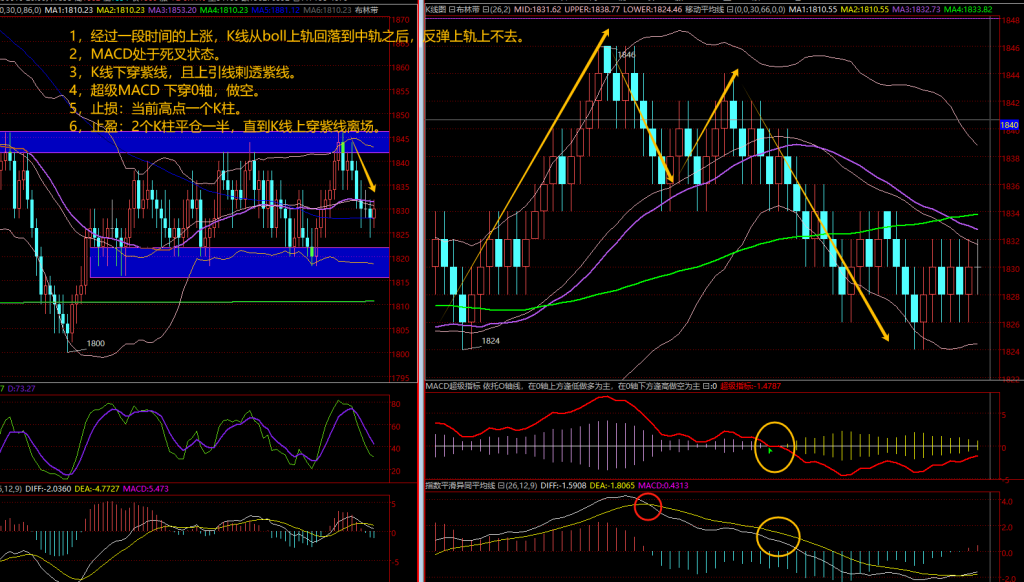Select the 布林带 label in left chart header

pyautogui.click(x=366, y=10)
